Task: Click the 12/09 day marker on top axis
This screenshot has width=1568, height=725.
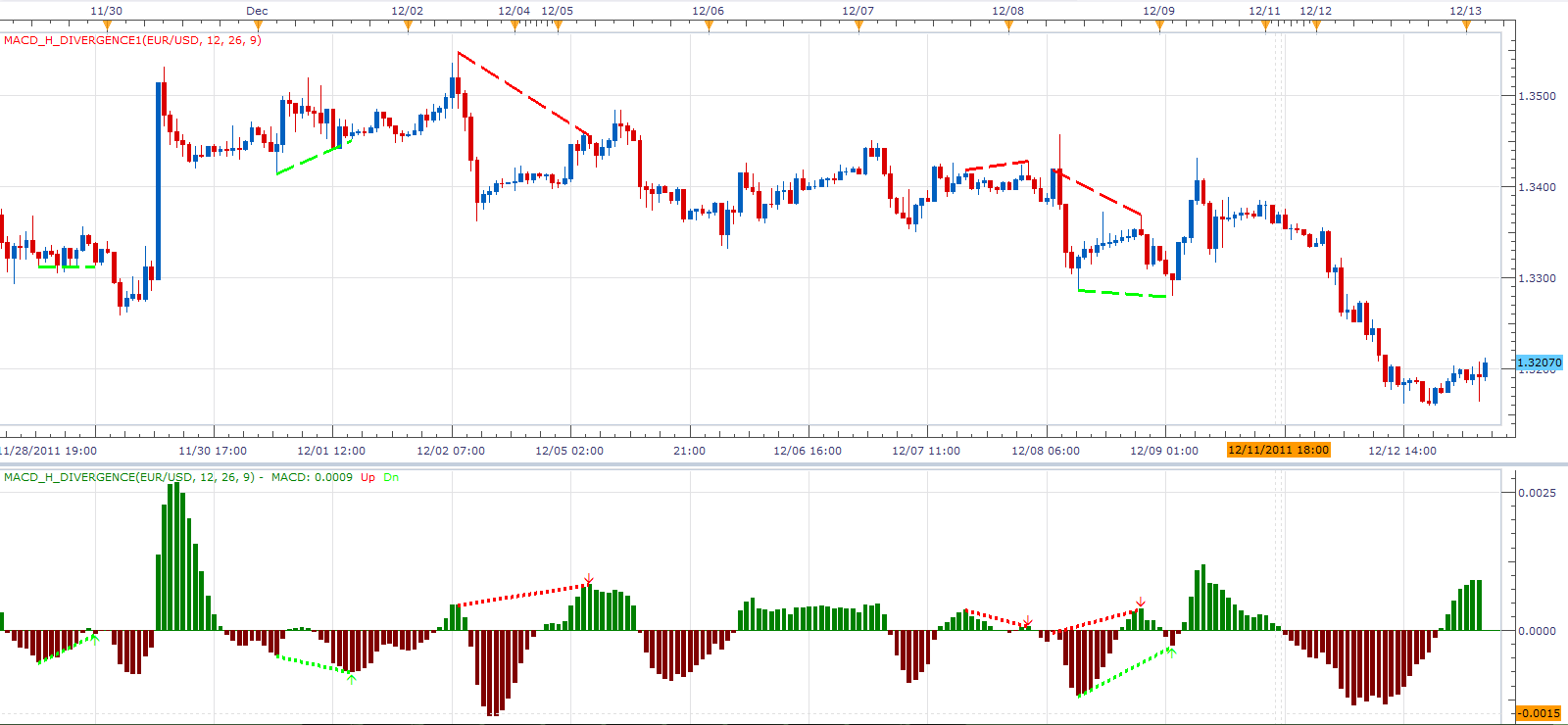Action: point(1159,11)
